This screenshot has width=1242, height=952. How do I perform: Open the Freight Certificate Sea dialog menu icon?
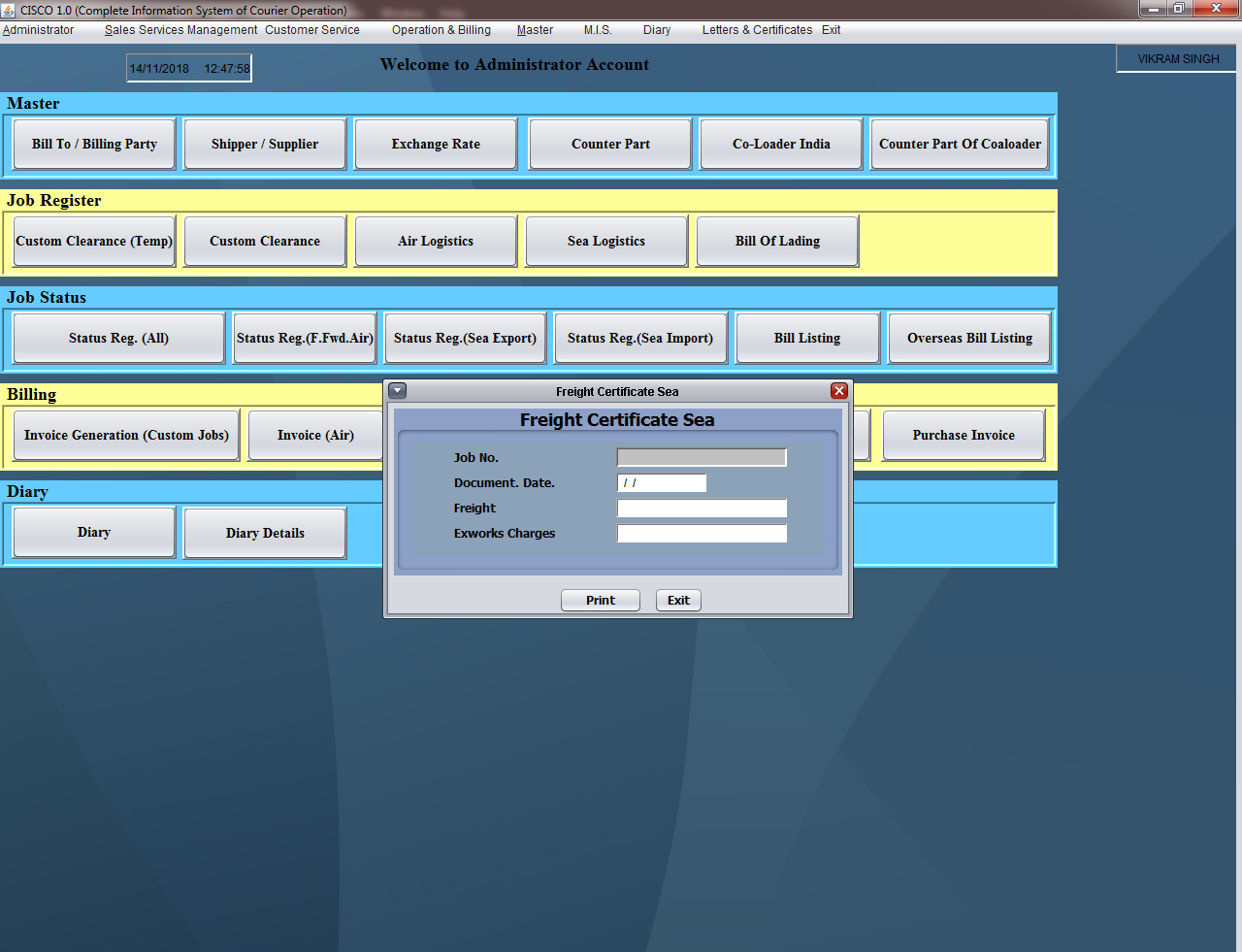tap(398, 391)
